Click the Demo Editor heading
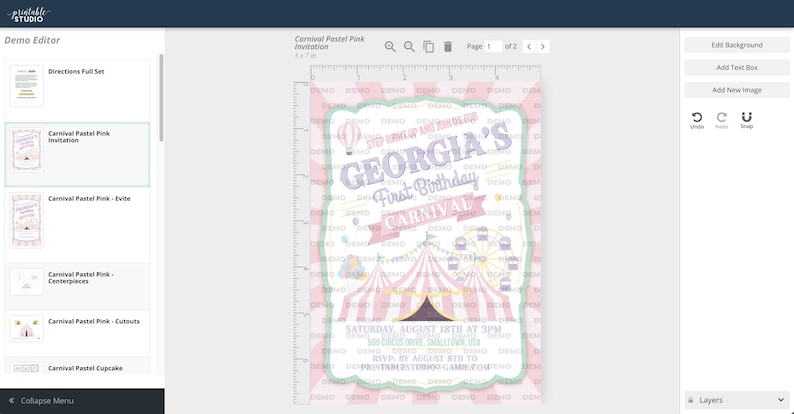The image size is (794, 414). pyautogui.click(x=32, y=40)
